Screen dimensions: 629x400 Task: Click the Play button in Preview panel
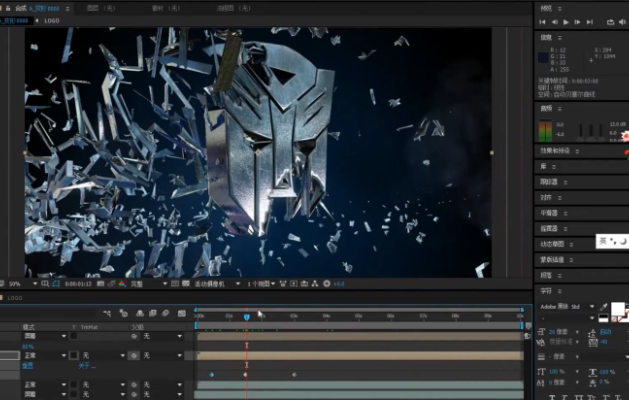point(565,21)
